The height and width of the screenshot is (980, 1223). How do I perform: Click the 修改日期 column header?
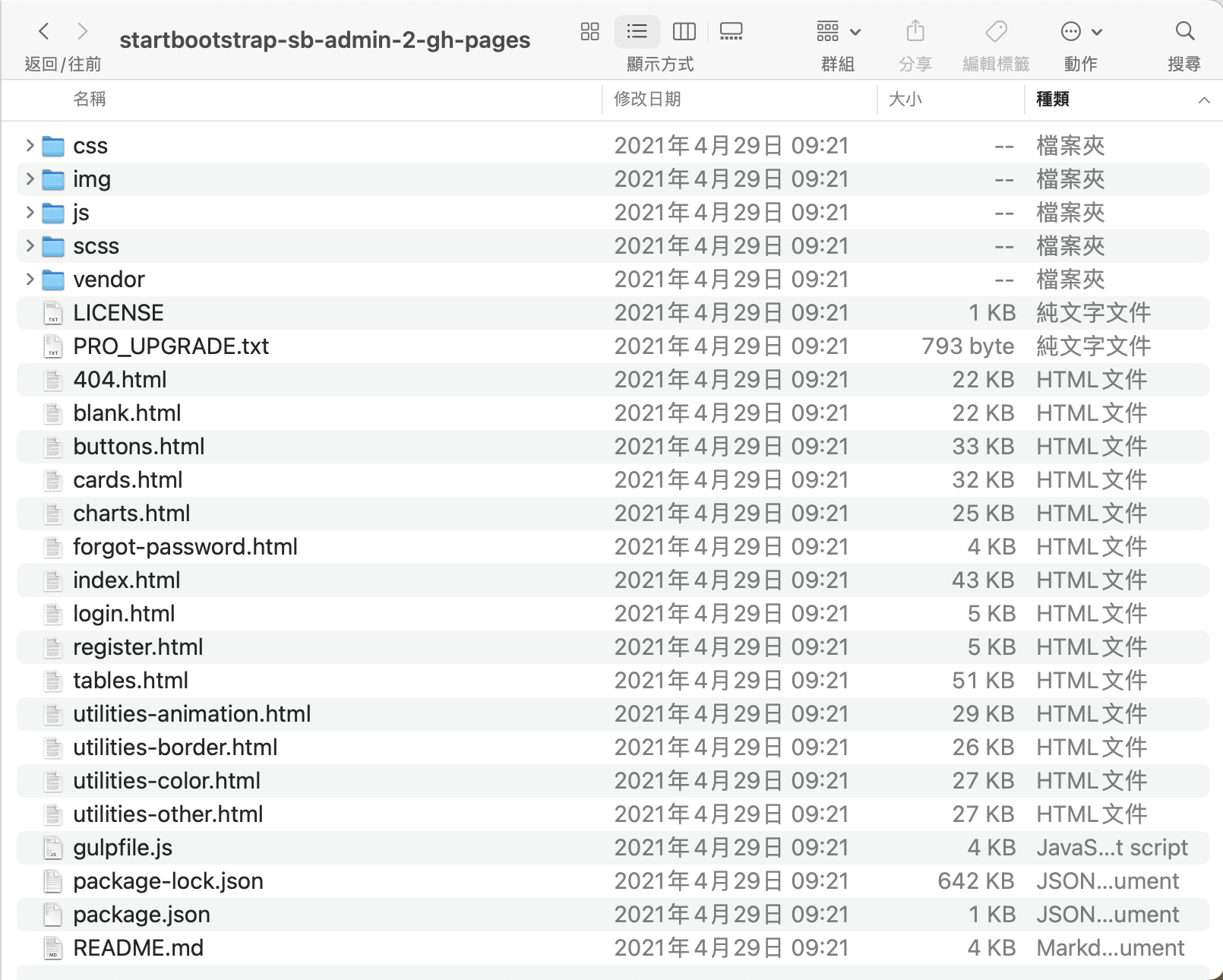click(x=646, y=99)
